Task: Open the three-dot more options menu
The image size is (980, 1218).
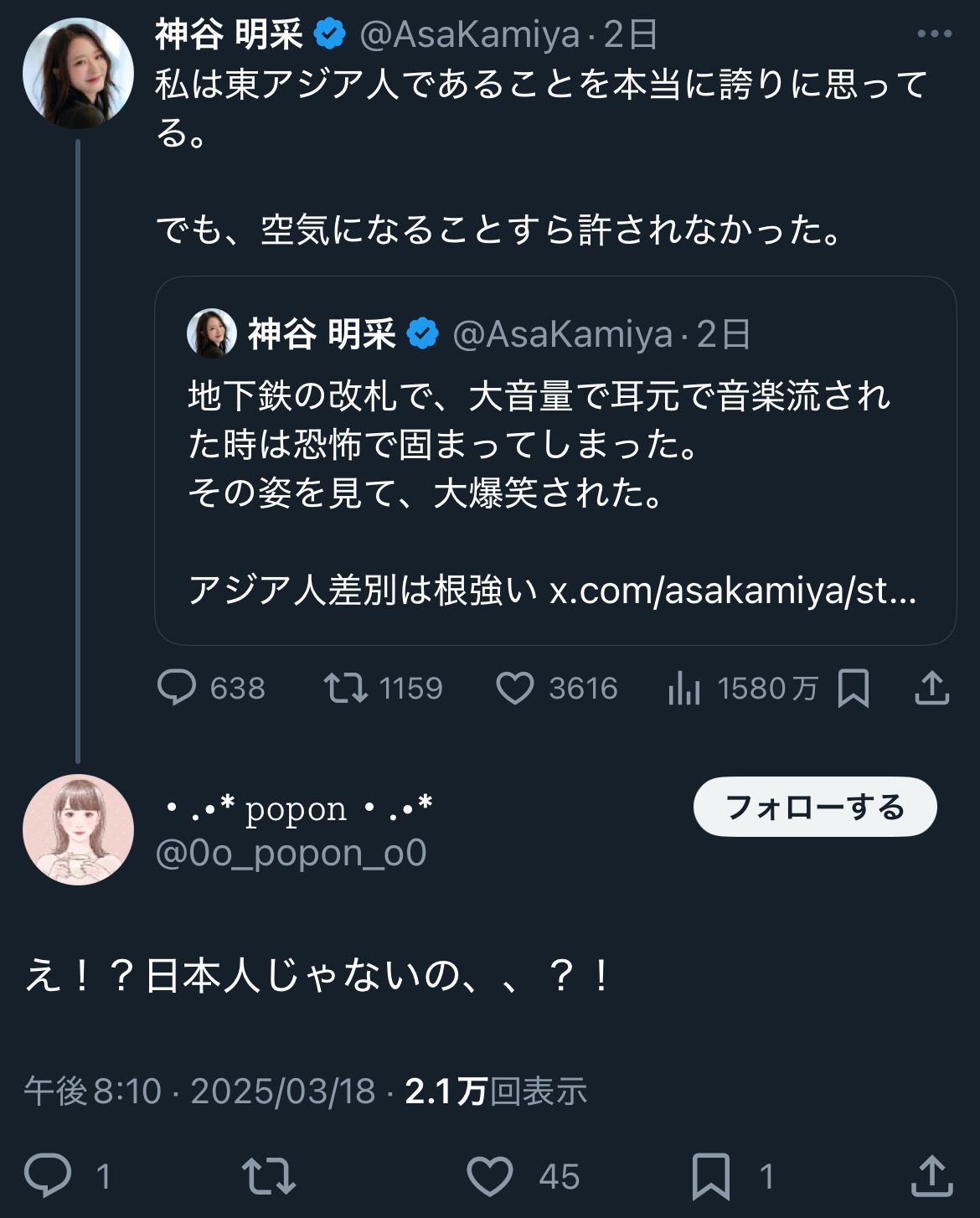Action: click(934, 34)
